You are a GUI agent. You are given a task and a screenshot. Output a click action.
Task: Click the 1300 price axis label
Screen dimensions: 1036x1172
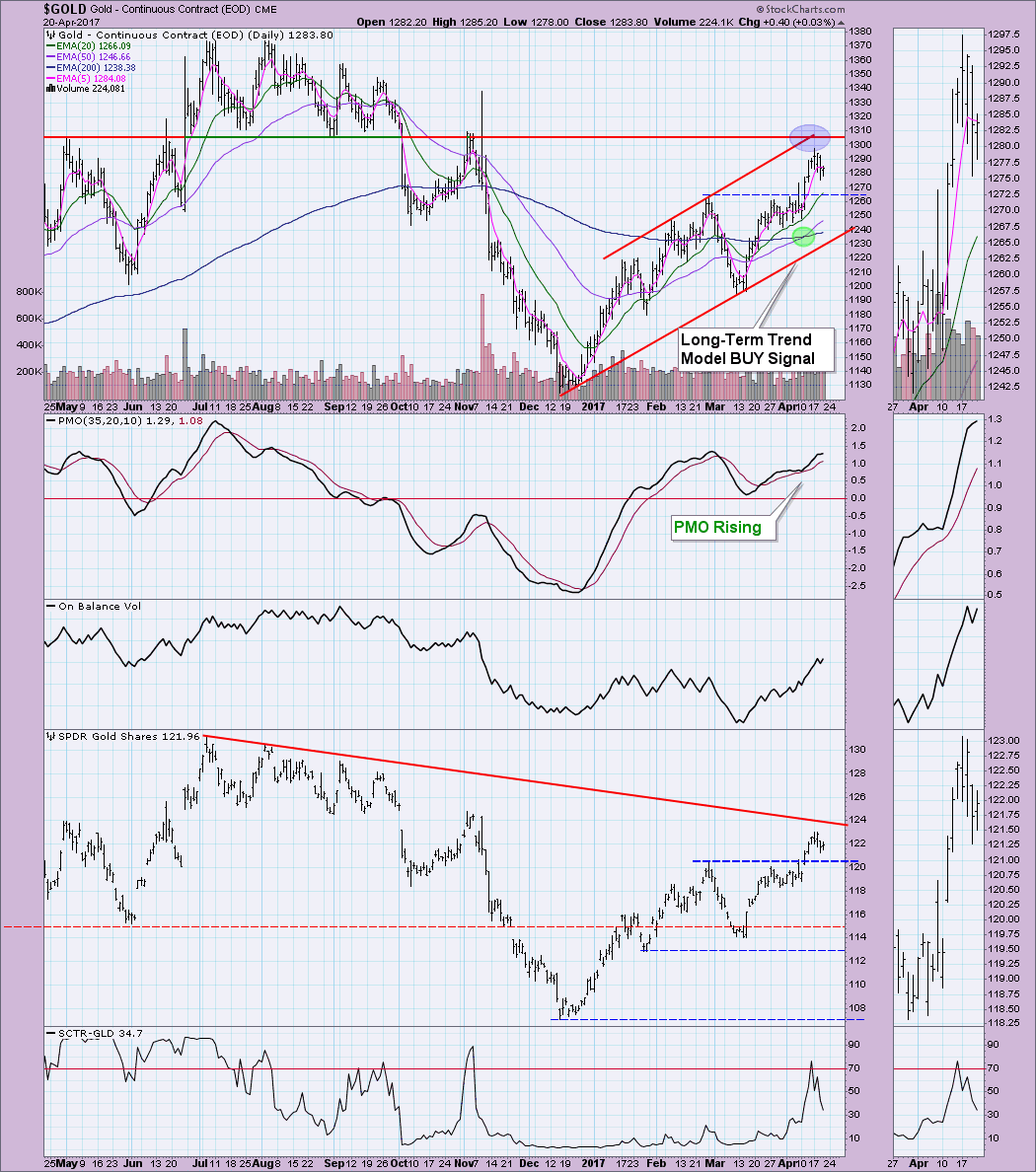tap(859, 145)
